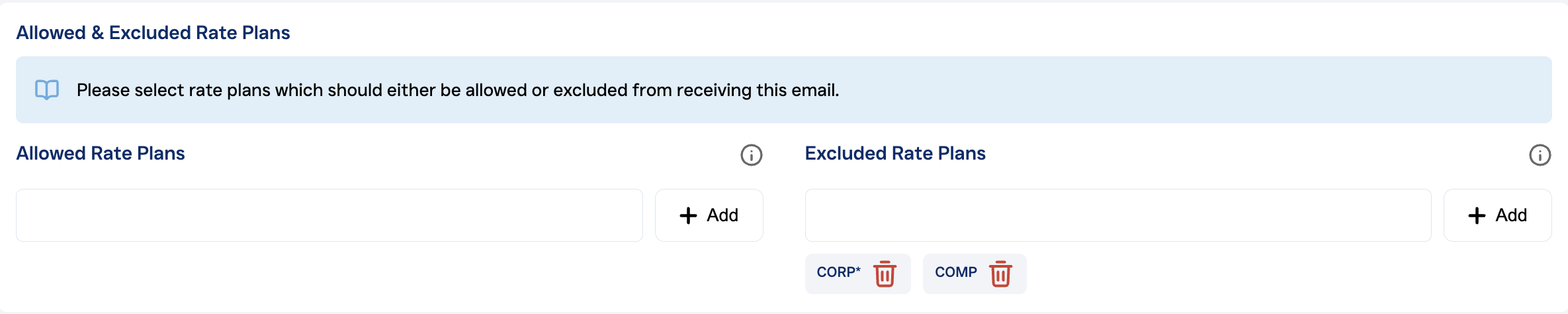
Task: Click the open book icon in the info banner
Action: point(47,90)
